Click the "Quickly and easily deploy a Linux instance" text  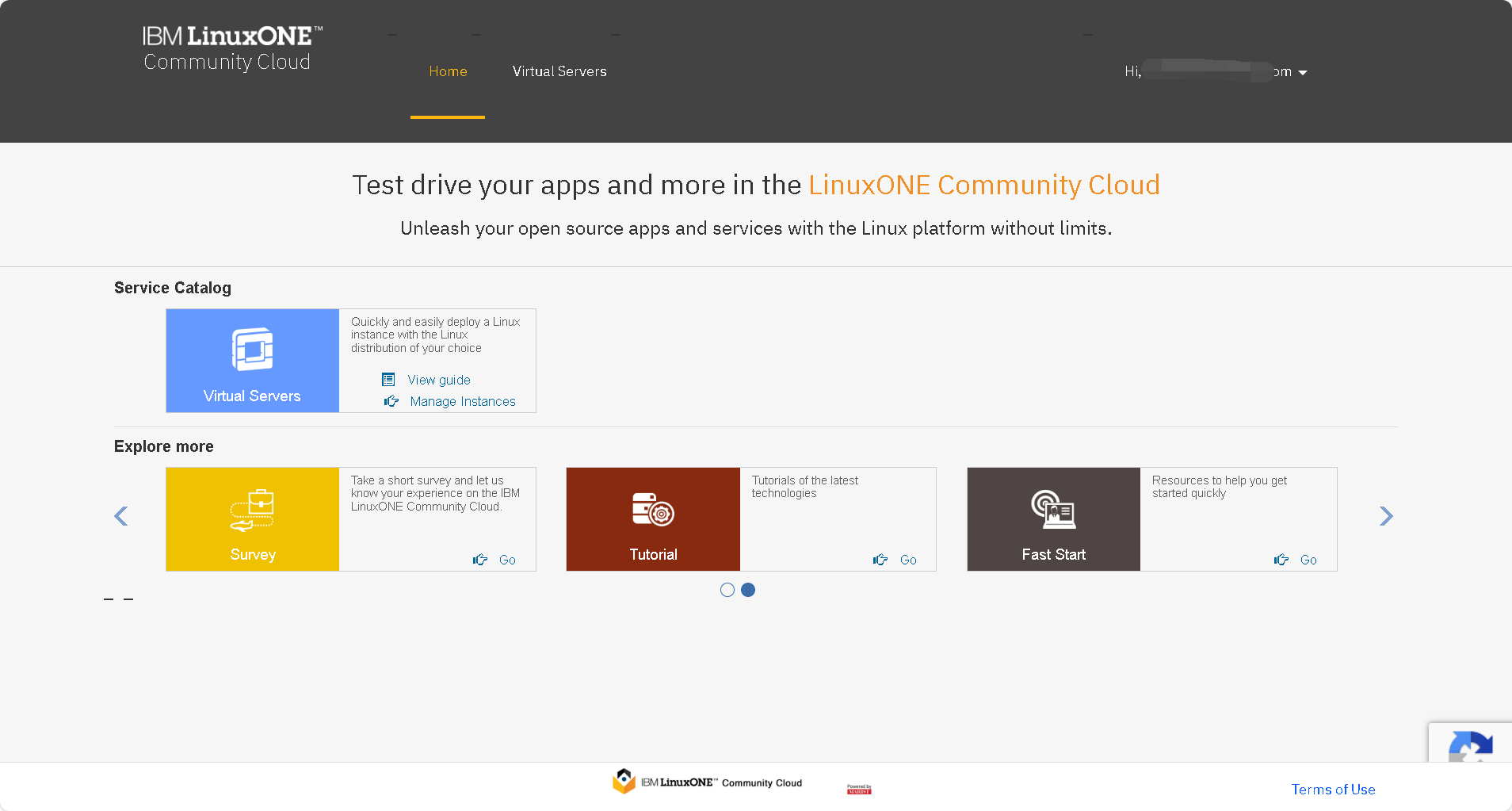(435, 335)
